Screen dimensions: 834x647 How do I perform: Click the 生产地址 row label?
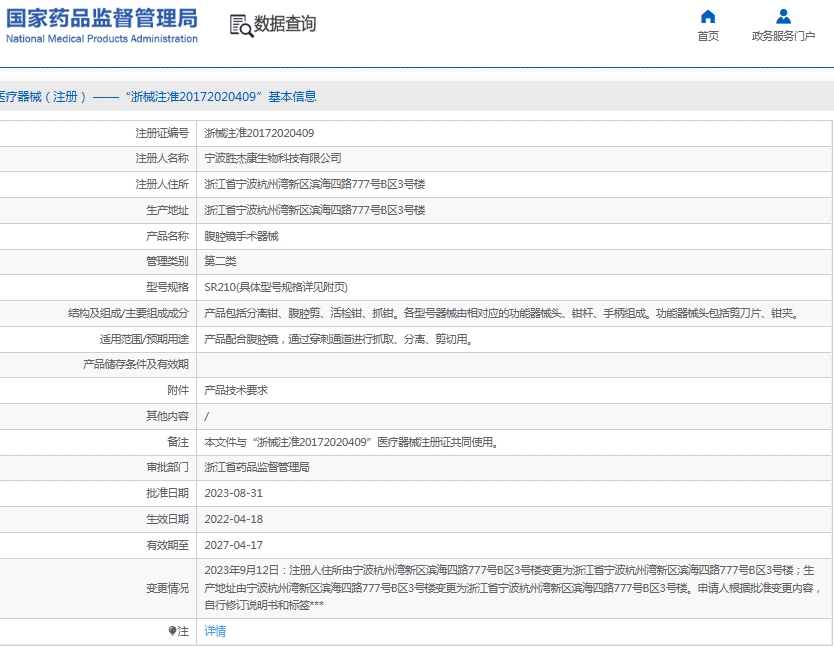click(168, 210)
